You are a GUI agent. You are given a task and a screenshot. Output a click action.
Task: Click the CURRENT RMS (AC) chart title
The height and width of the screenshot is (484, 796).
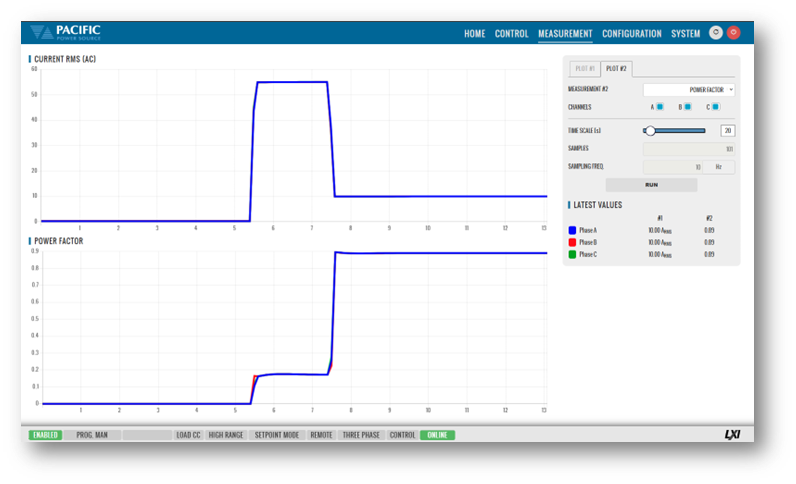click(65, 59)
